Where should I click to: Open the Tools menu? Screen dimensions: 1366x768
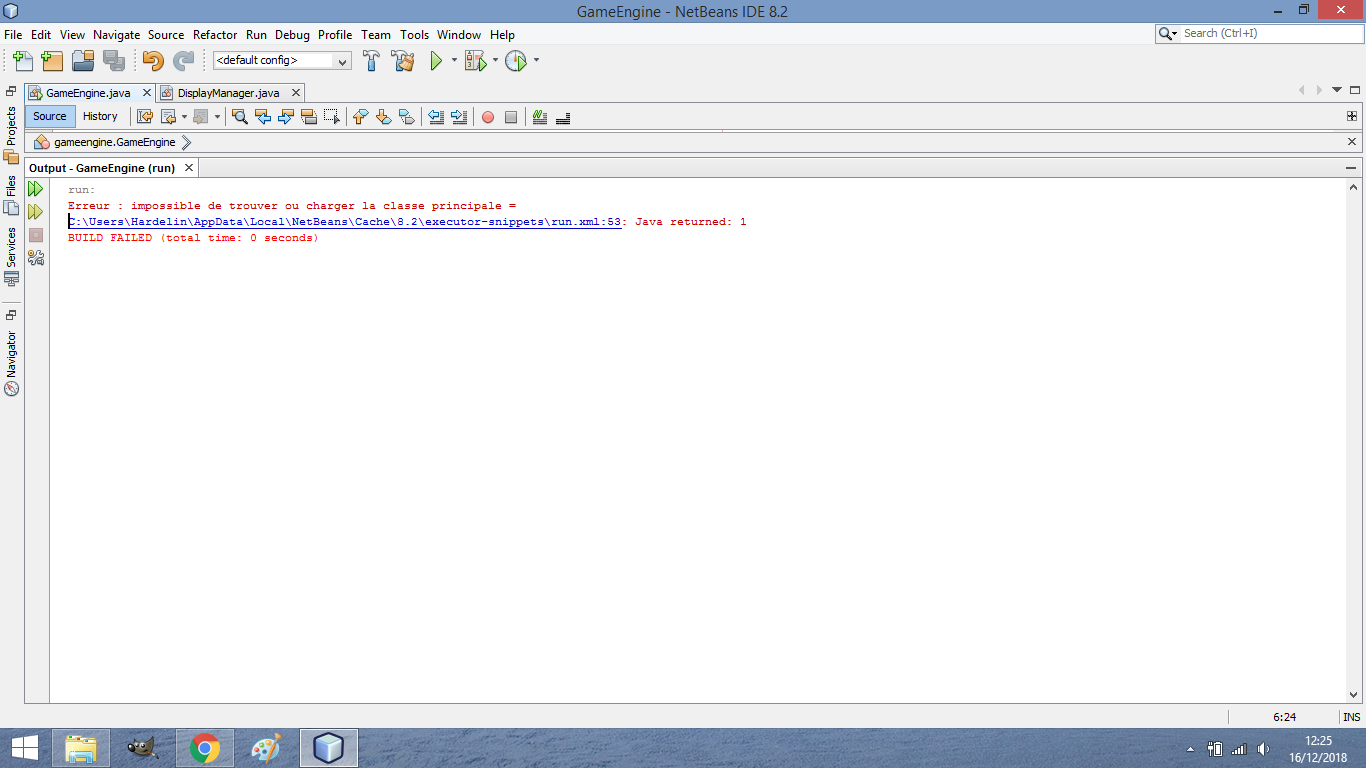tap(414, 35)
